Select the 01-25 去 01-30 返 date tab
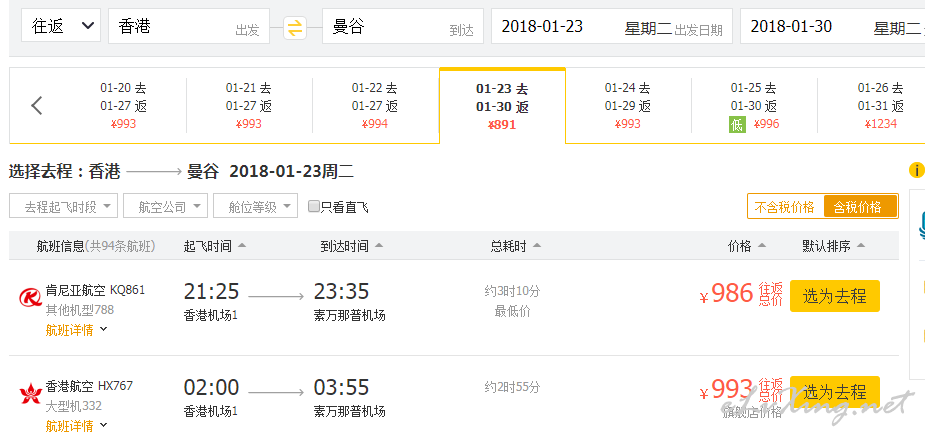The height and width of the screenshot is (438, 925). pos(754,106)
